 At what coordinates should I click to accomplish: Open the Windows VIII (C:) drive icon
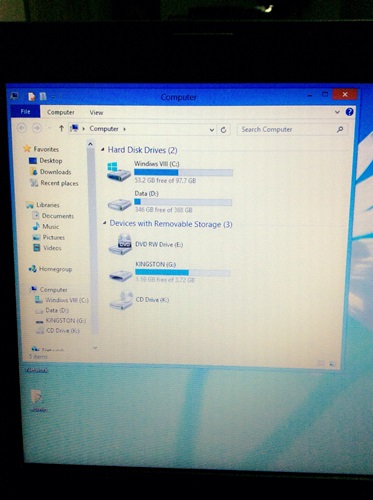(119, 172)
